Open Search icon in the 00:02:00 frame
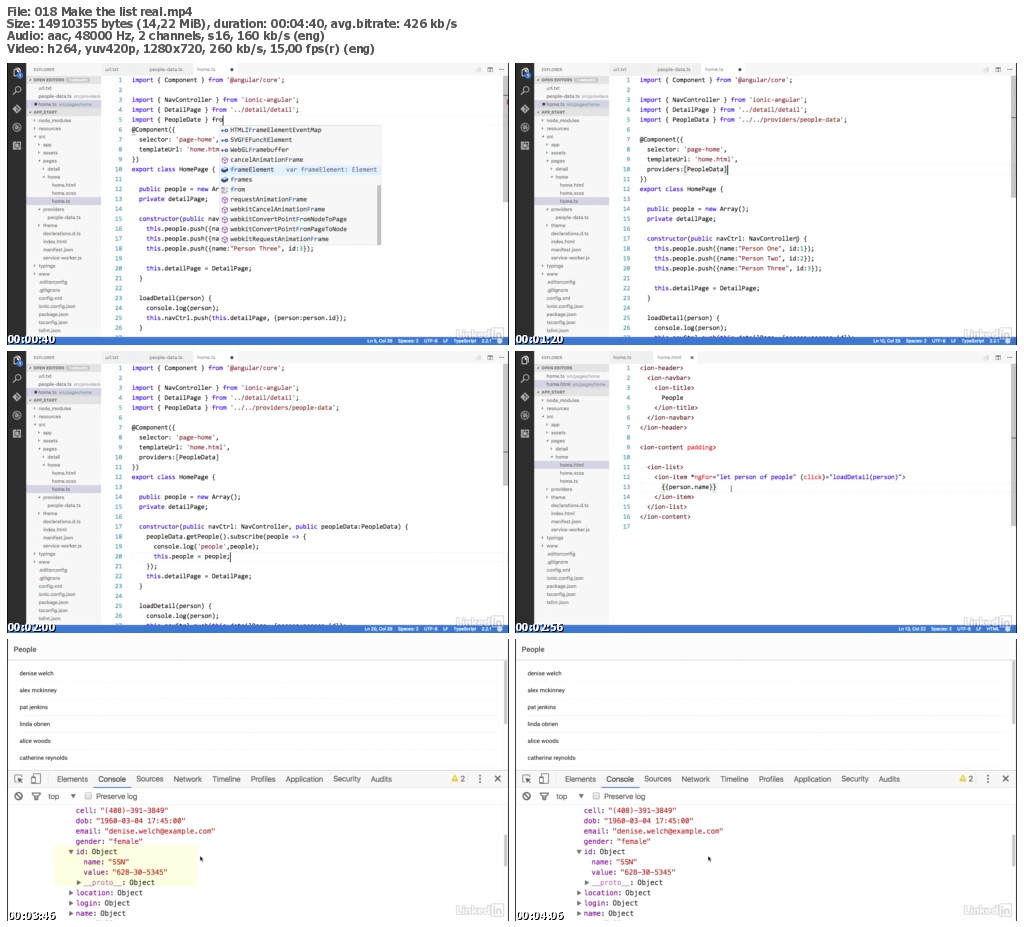 pos(17,378)
